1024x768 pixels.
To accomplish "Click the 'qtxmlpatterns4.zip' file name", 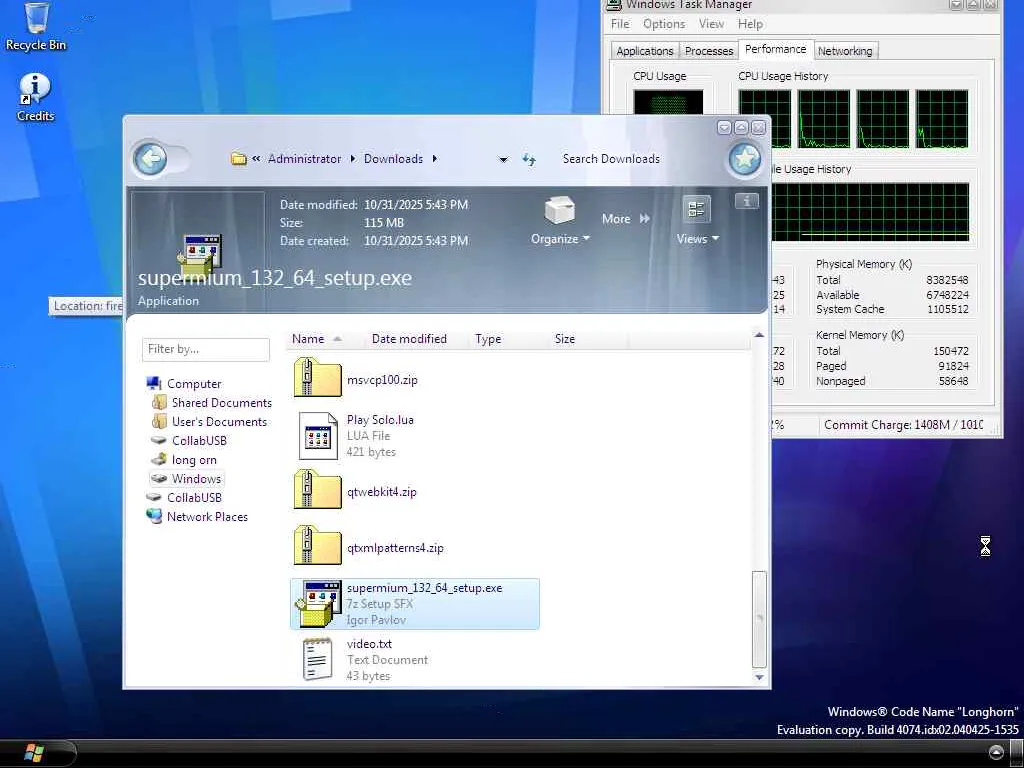I will pyautogui.click(x=395, y=548).
